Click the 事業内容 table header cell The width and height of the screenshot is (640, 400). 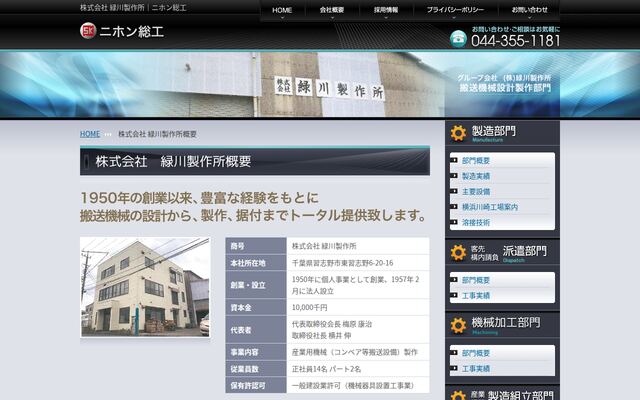click(256, 352)
